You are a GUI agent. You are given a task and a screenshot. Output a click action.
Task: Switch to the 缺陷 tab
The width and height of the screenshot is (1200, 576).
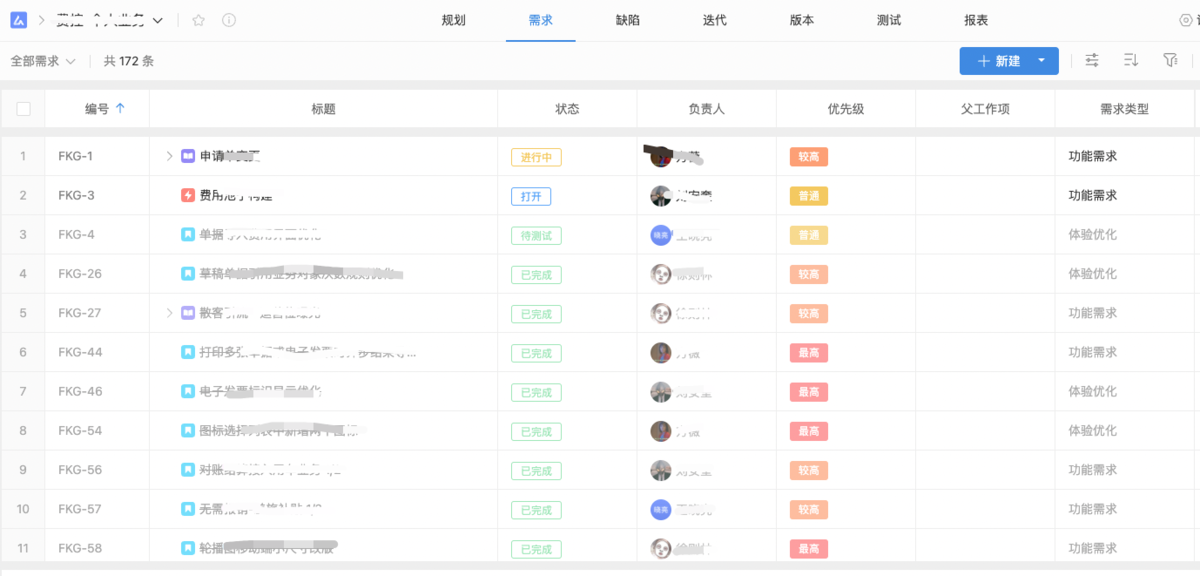click(627, 18)
